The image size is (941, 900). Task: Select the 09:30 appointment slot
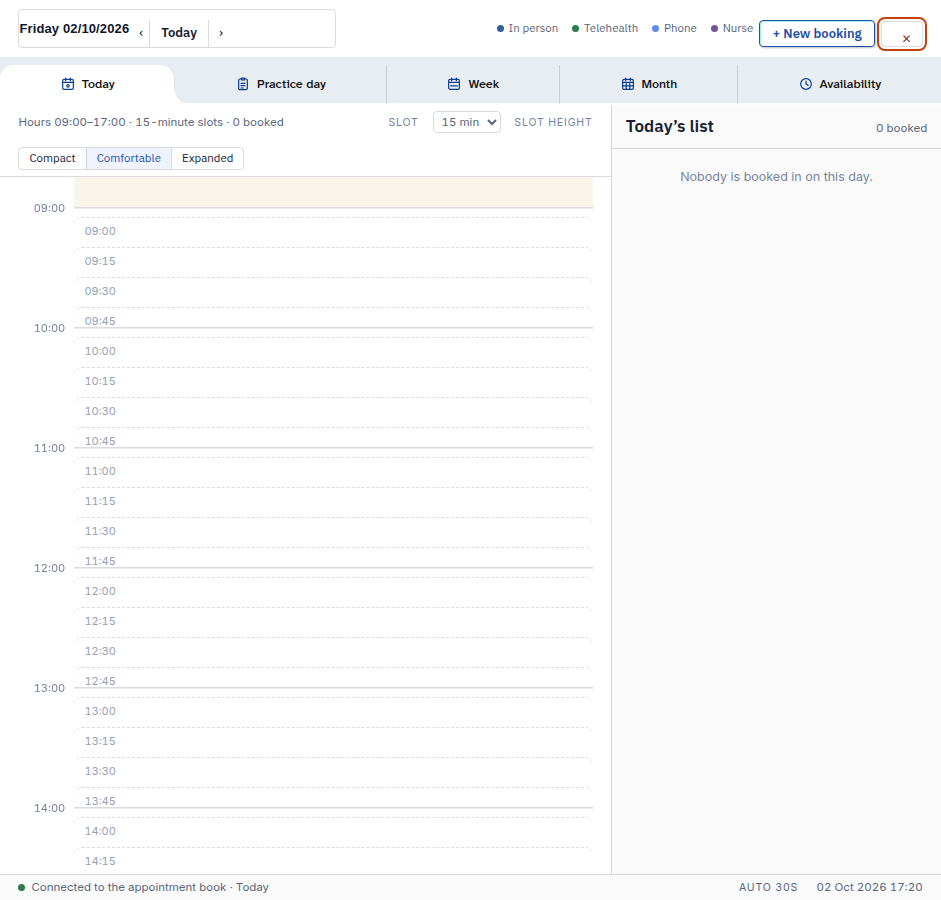[334, 293]
